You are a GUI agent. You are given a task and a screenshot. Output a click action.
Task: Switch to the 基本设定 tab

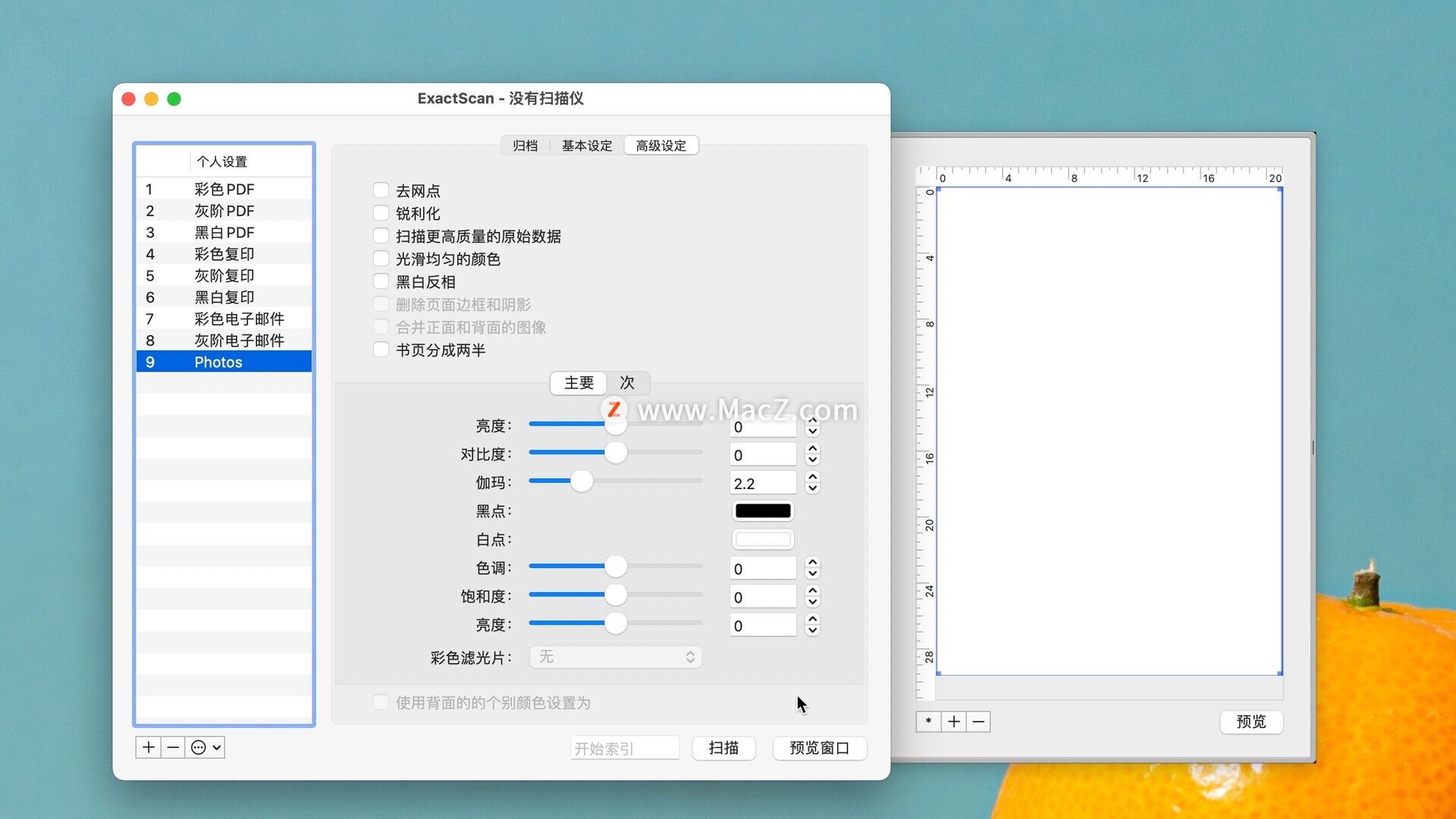[x=587, y=146]
